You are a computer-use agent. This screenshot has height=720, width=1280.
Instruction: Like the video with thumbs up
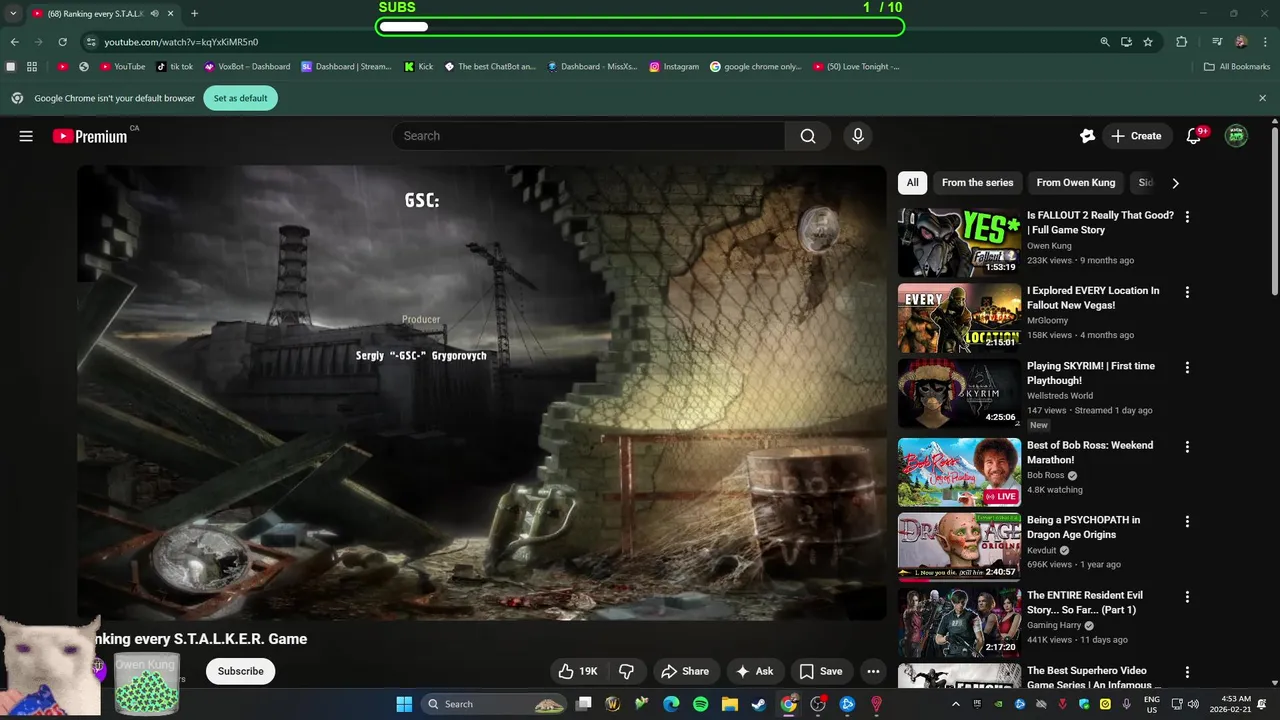click(578, 671)
